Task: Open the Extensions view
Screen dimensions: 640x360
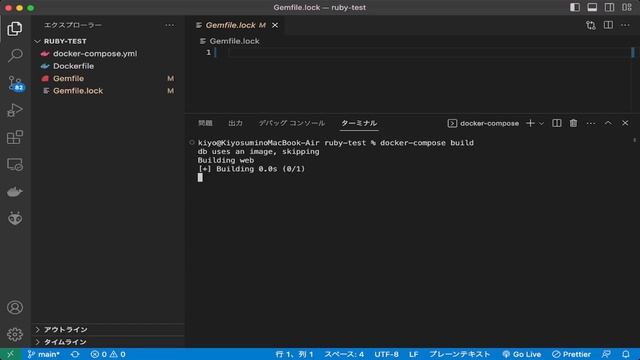Action: 15,138
